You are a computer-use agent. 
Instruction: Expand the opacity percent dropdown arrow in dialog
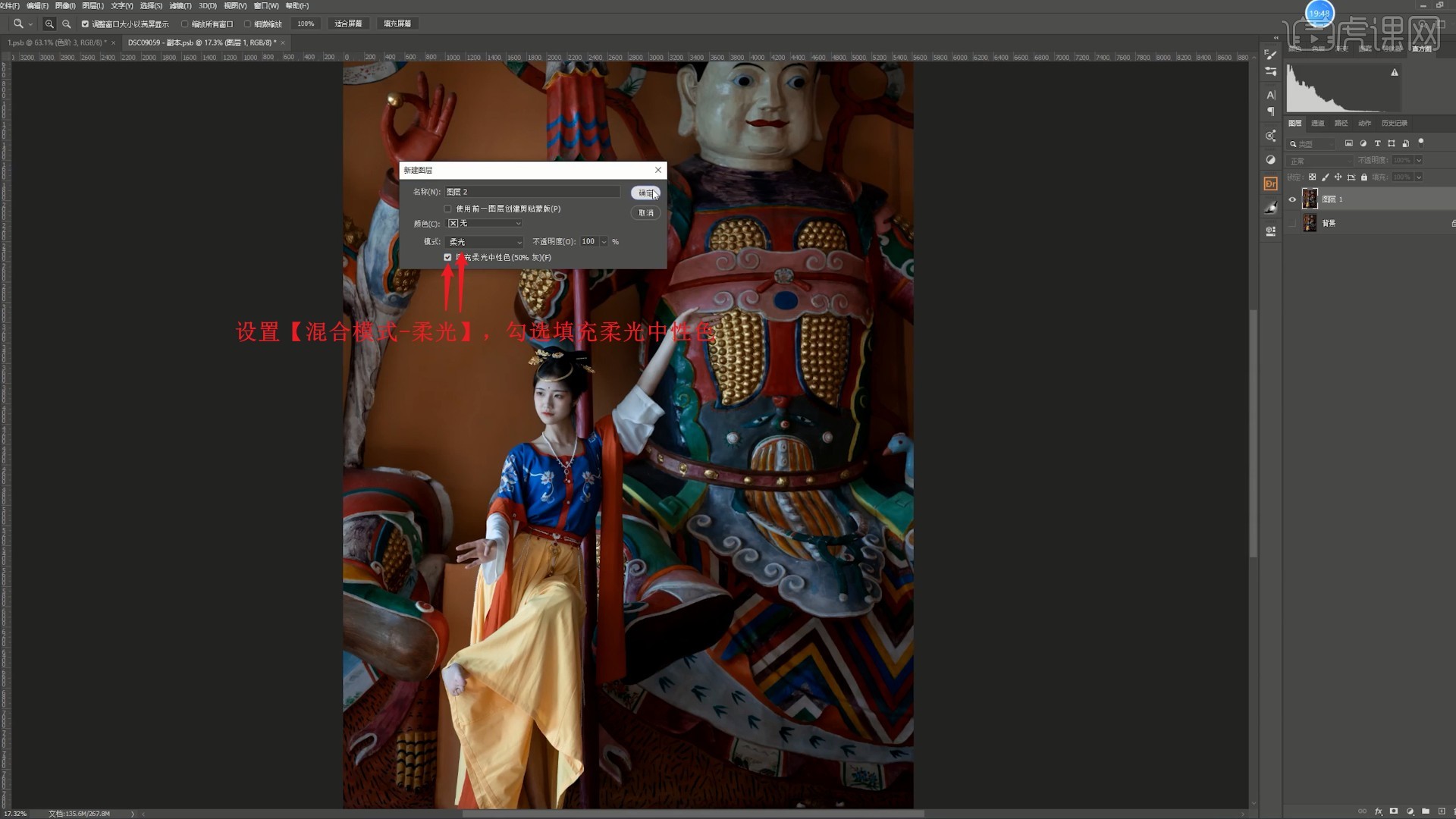point(604,242)
